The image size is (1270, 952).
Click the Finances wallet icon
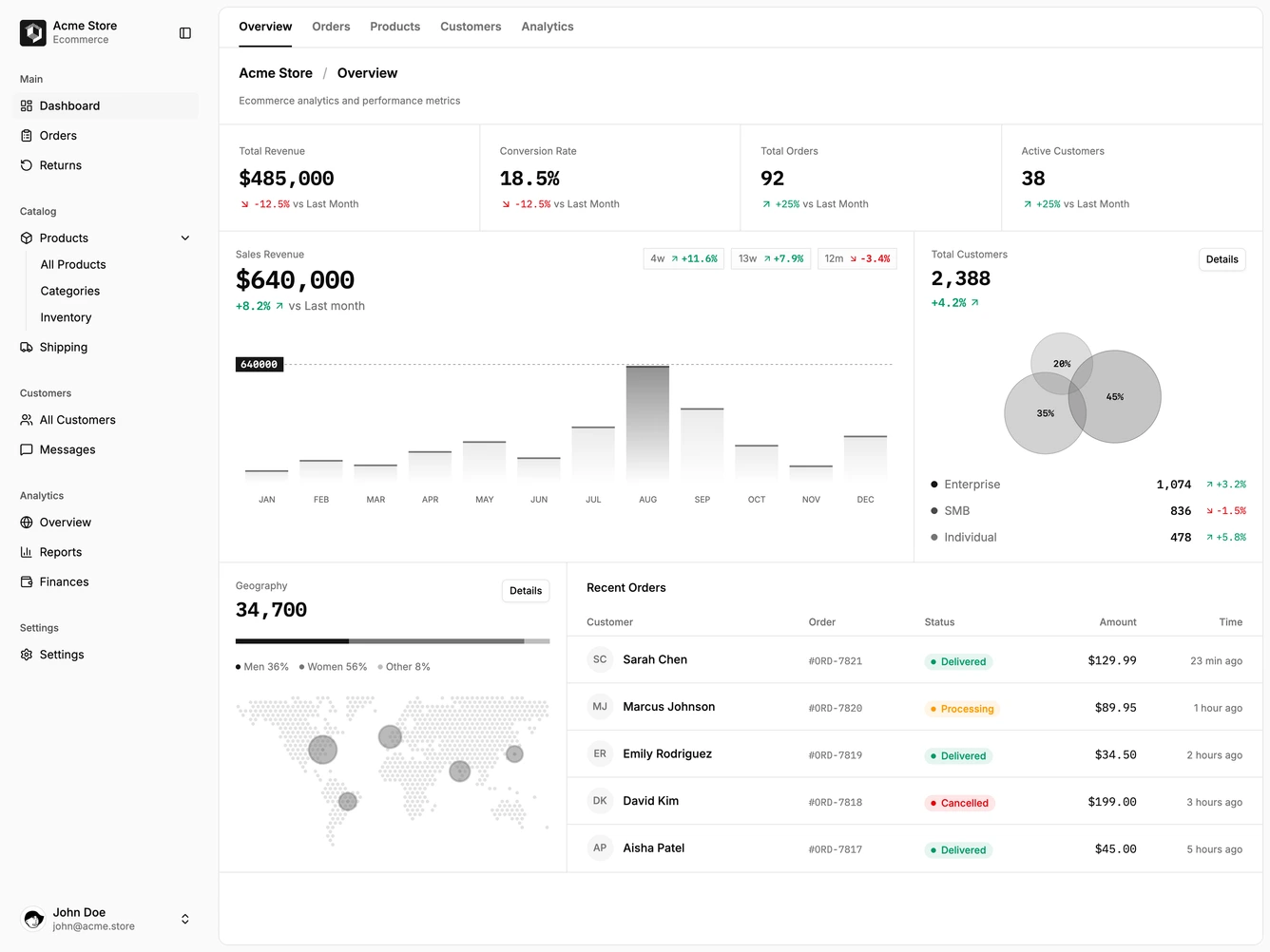click(x=27, y=582)
